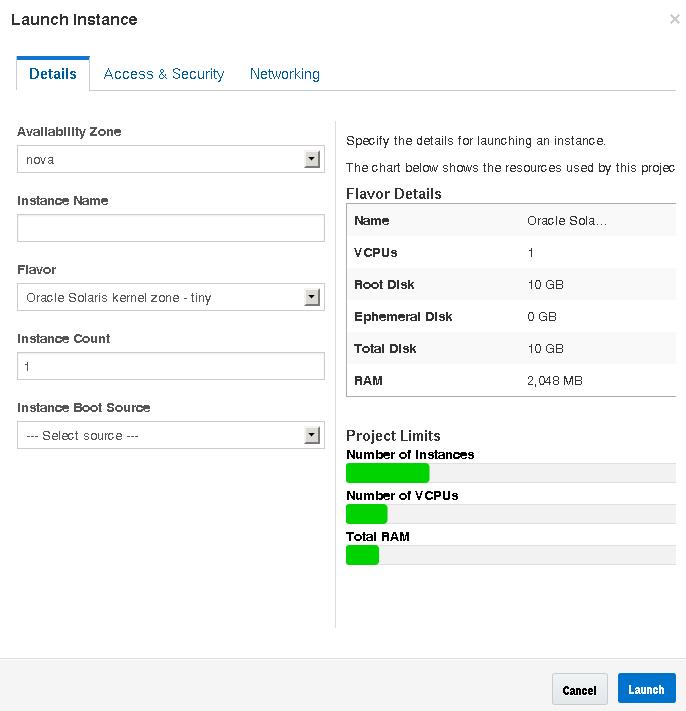Click into the Instance Count field
The image size is (686, 711).
pyautogui.click(x=170, y=366)
